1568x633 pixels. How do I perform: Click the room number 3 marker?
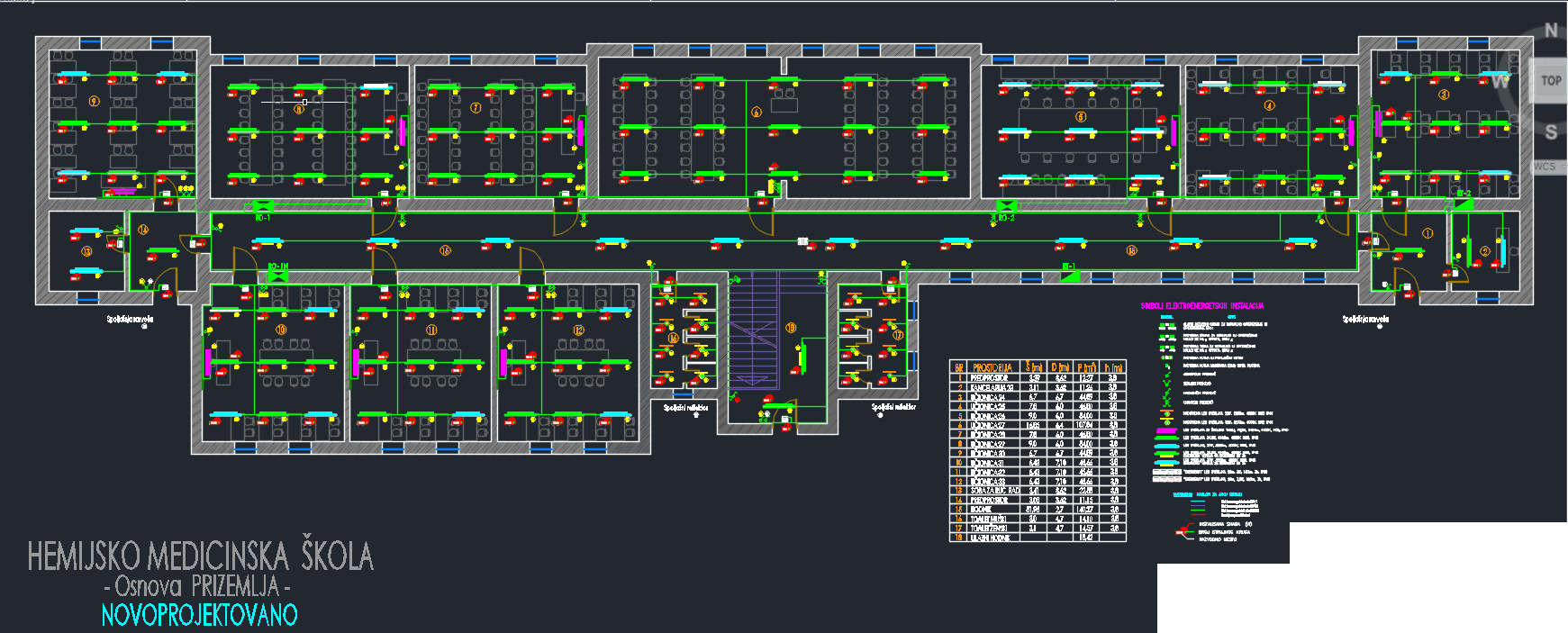[1444, 95]
